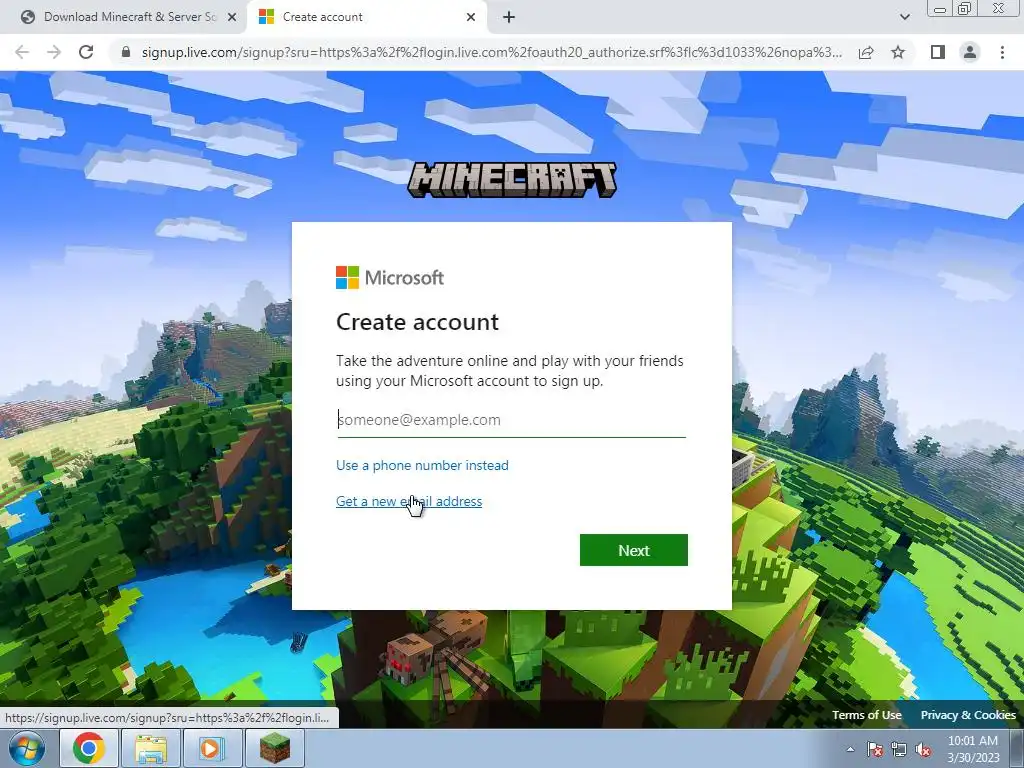Click the Microsoft logo in the sign-up card
This screenshot has height=768, width=1024.
(390, 278)
